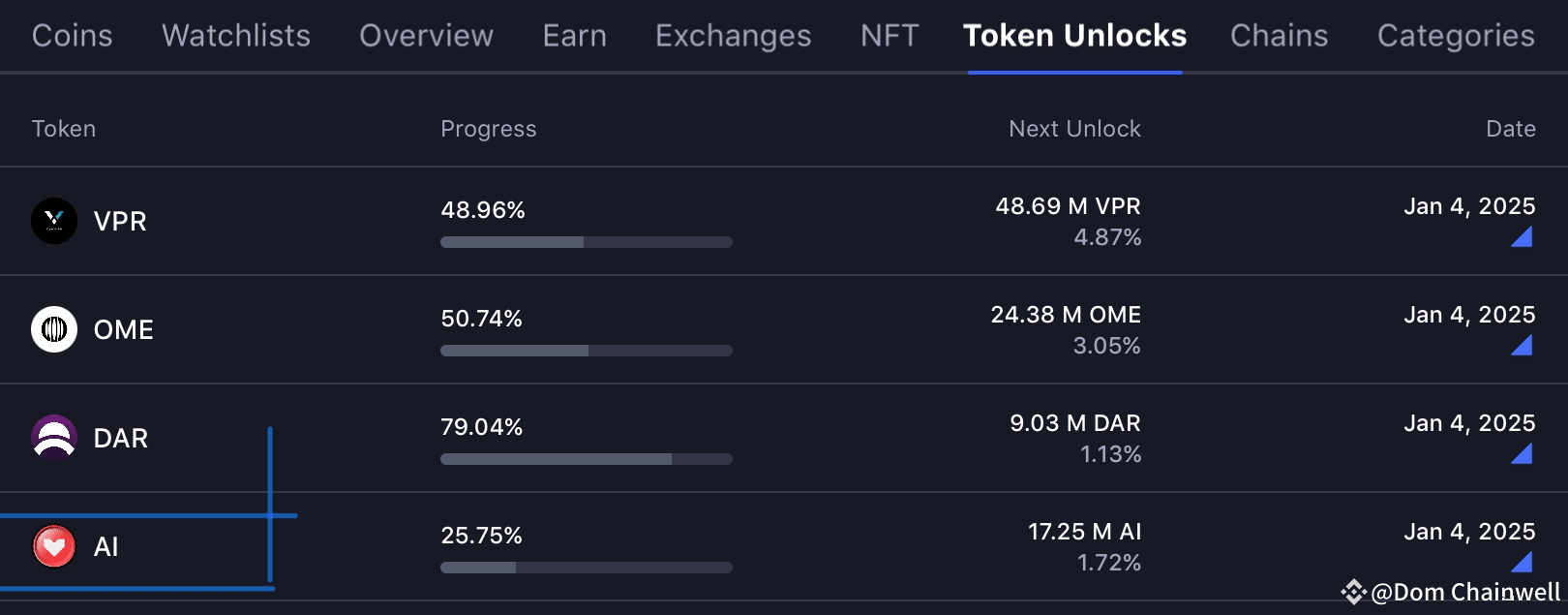The image size is (1568, 615).
Task: Open the Watchlists tab
Action: tap(236, 36)
